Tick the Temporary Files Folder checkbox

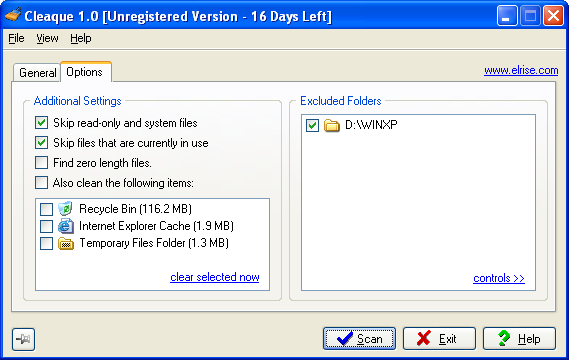coord(46,243)
